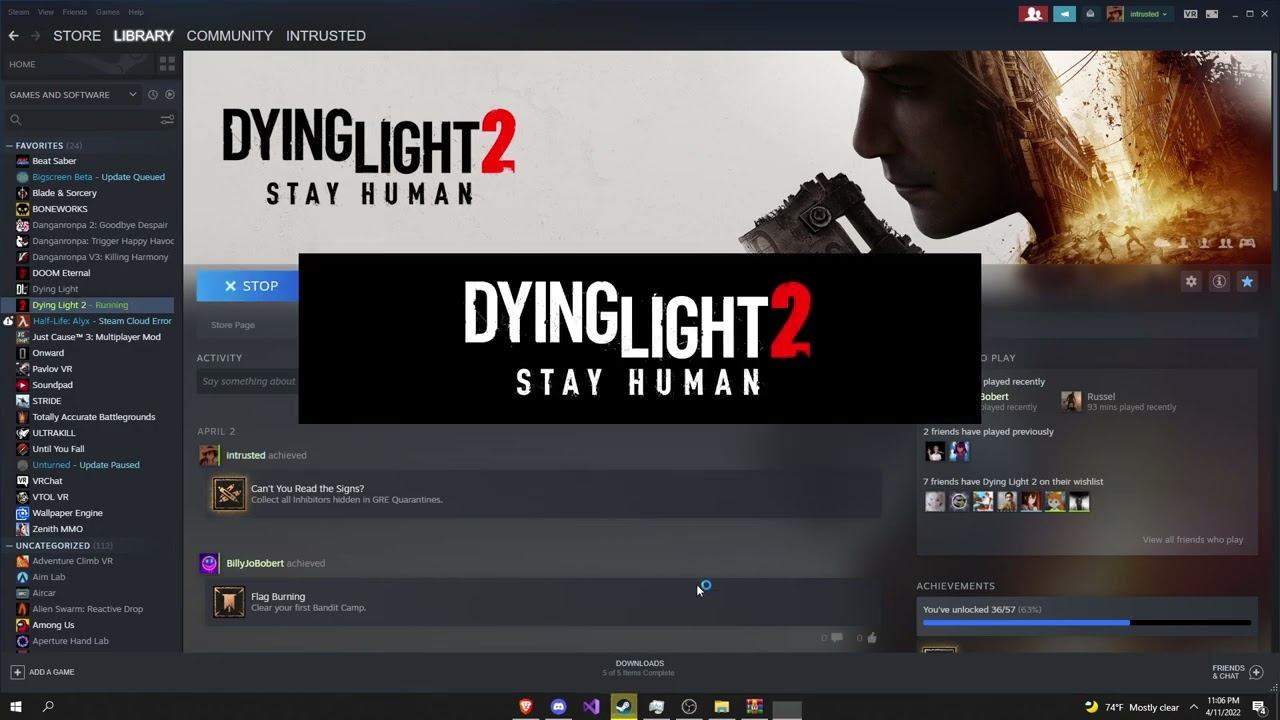The height and width of the screenshot is (720, 1280).
Task: Open the Store Page link
Action: [233, 325]
